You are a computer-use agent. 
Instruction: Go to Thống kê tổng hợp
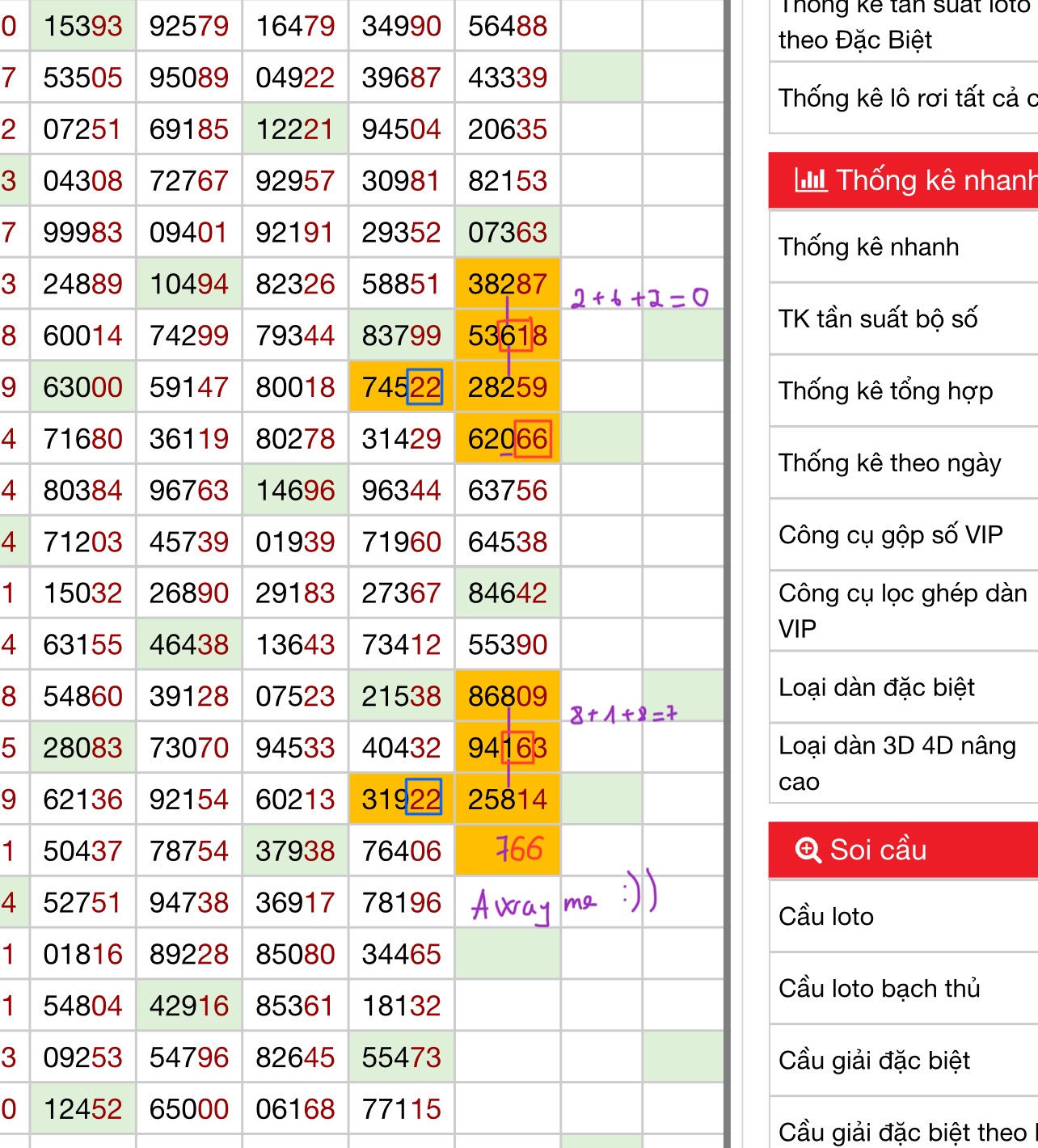(x=885, y=391)
